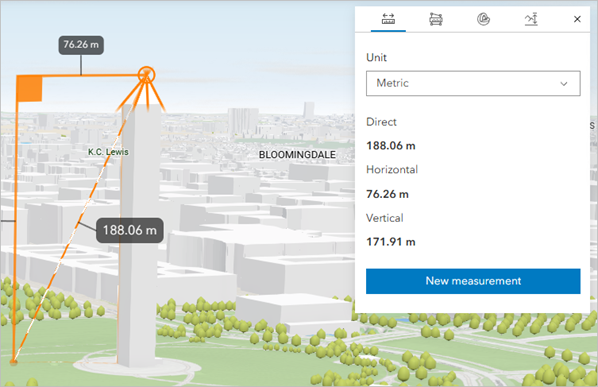This screenshot has width=598, height=387.
Task: Click the orange right-angle square marker
Action: click(29, 88)
